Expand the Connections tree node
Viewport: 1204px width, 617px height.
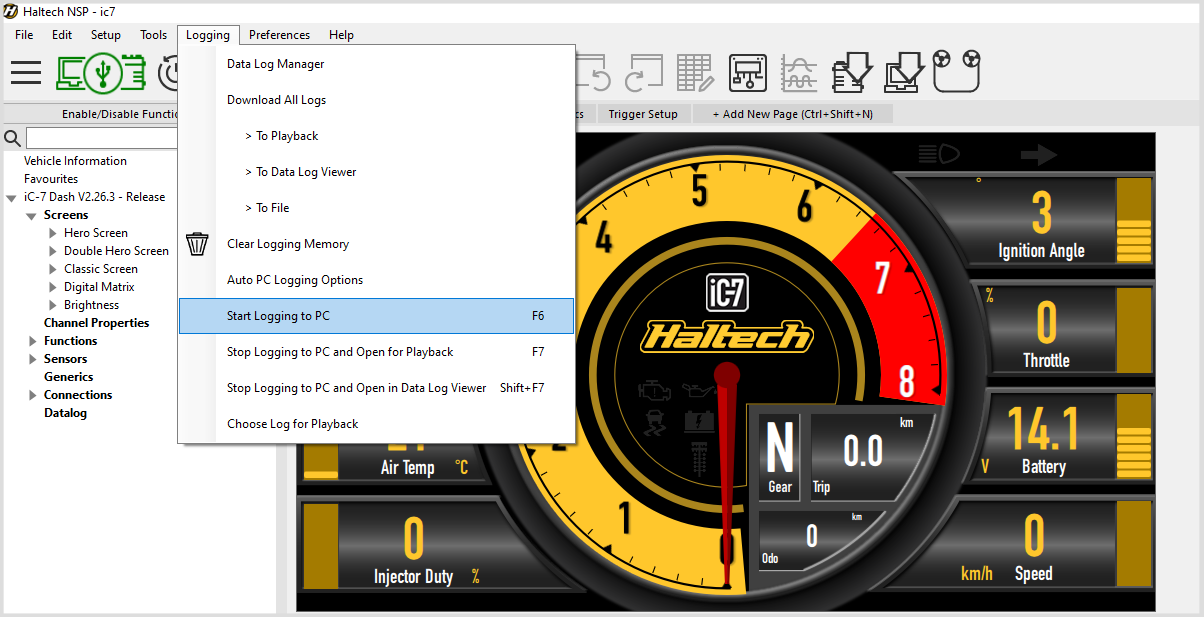click(x=33, y=396)
